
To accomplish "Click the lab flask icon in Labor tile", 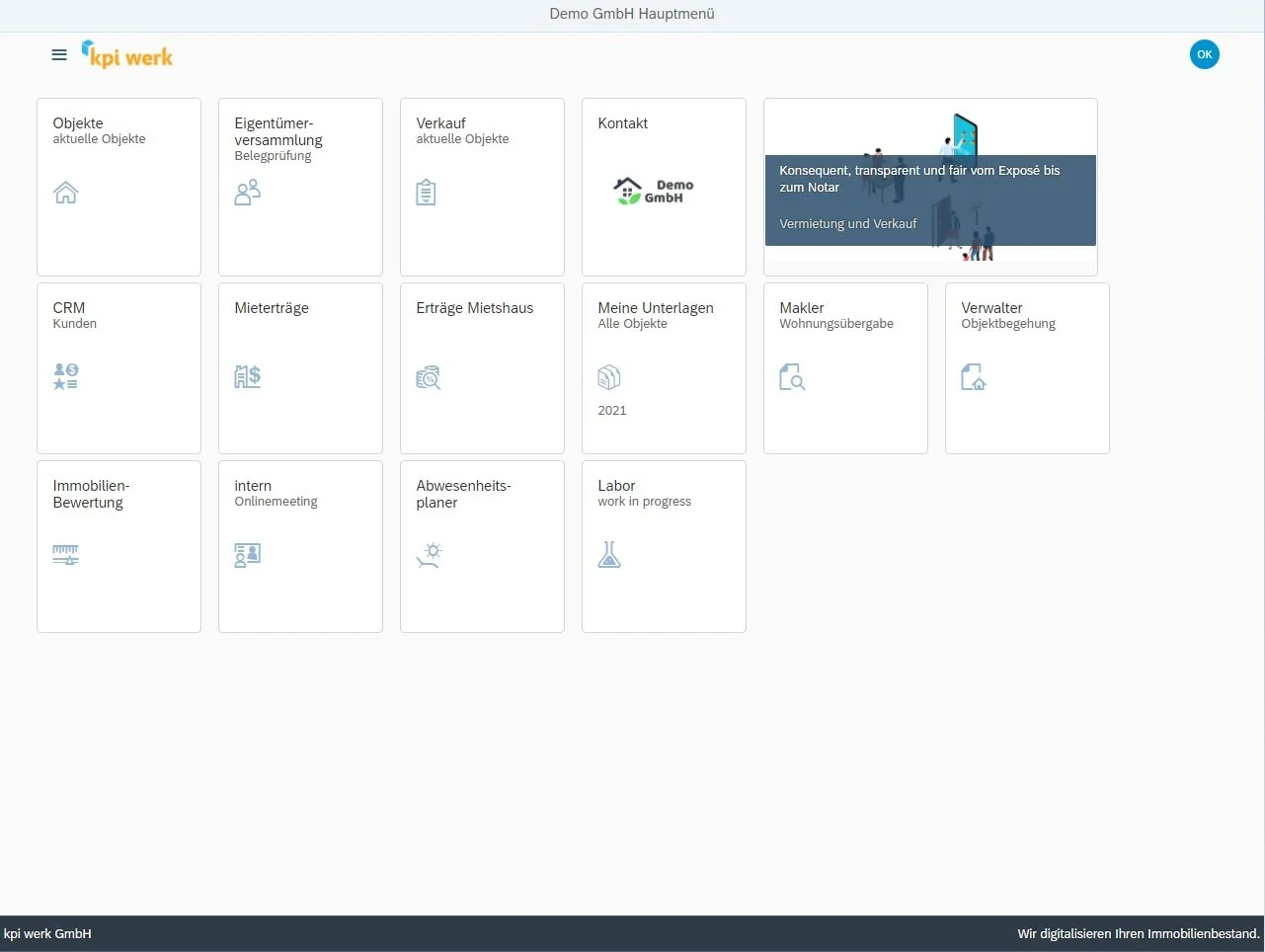I will [609, 555].
